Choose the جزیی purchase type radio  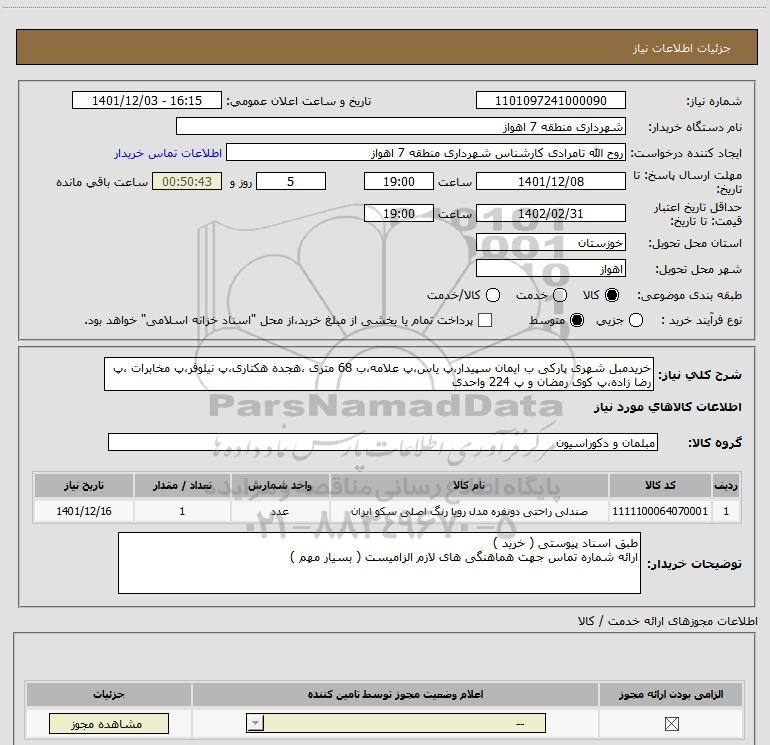tap(636, 320)
